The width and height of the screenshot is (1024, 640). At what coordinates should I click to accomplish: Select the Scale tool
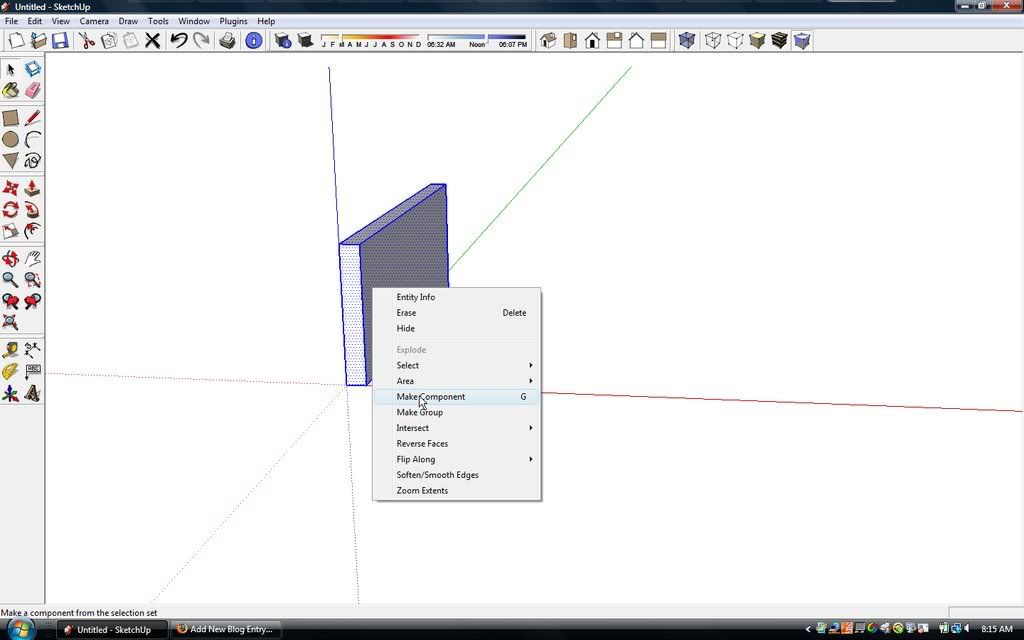pos(10,230)
